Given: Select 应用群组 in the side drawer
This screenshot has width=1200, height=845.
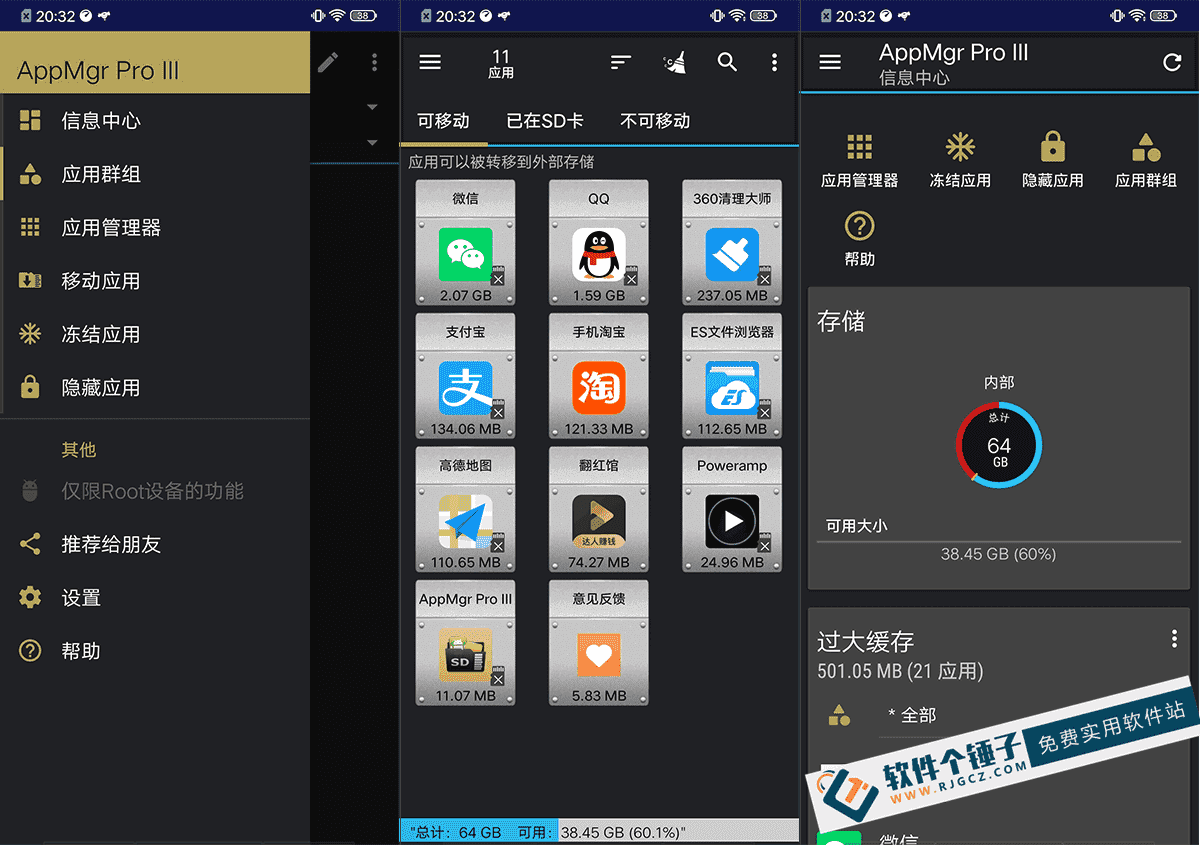Looking at the screenshot, I should (x=155, y=174).
